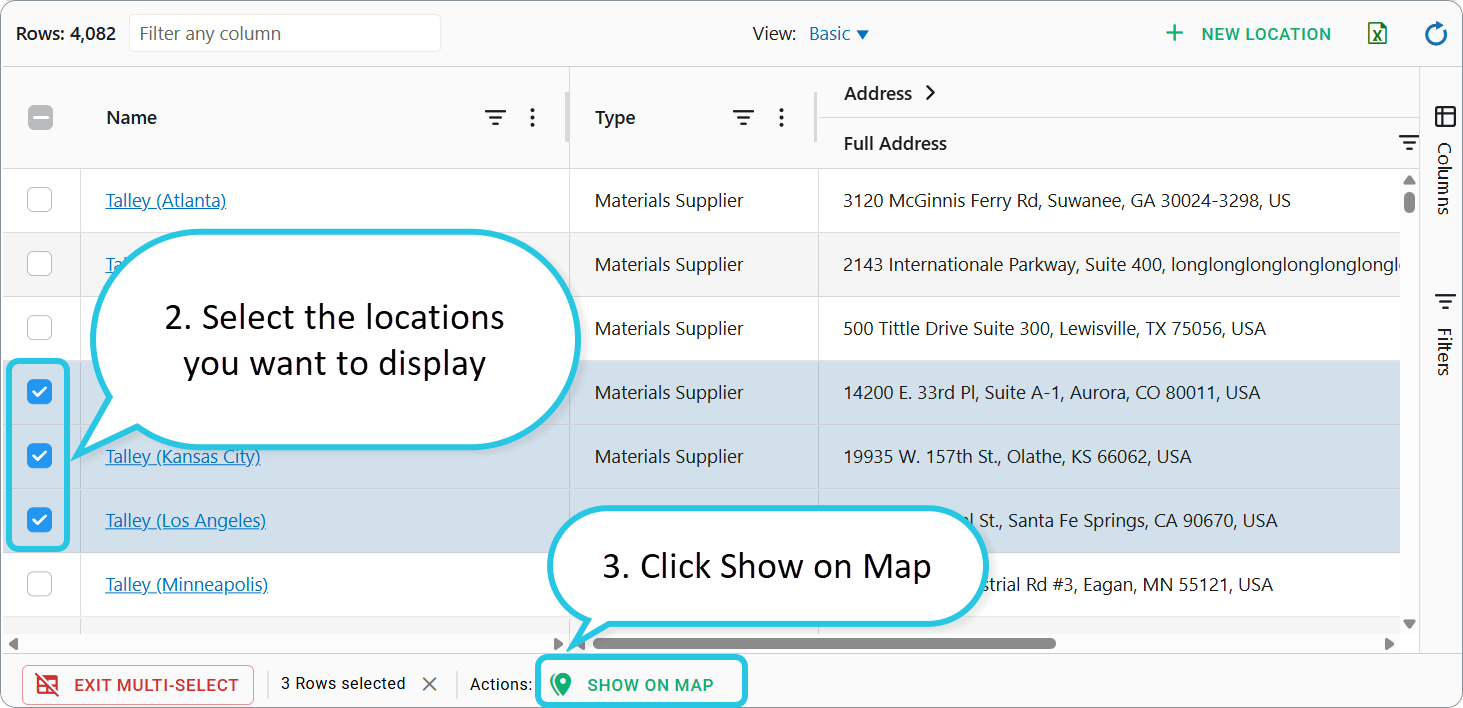Click in the Filter any column field
Viewport: 1463px width, 708px height.
tap(285, 34)
